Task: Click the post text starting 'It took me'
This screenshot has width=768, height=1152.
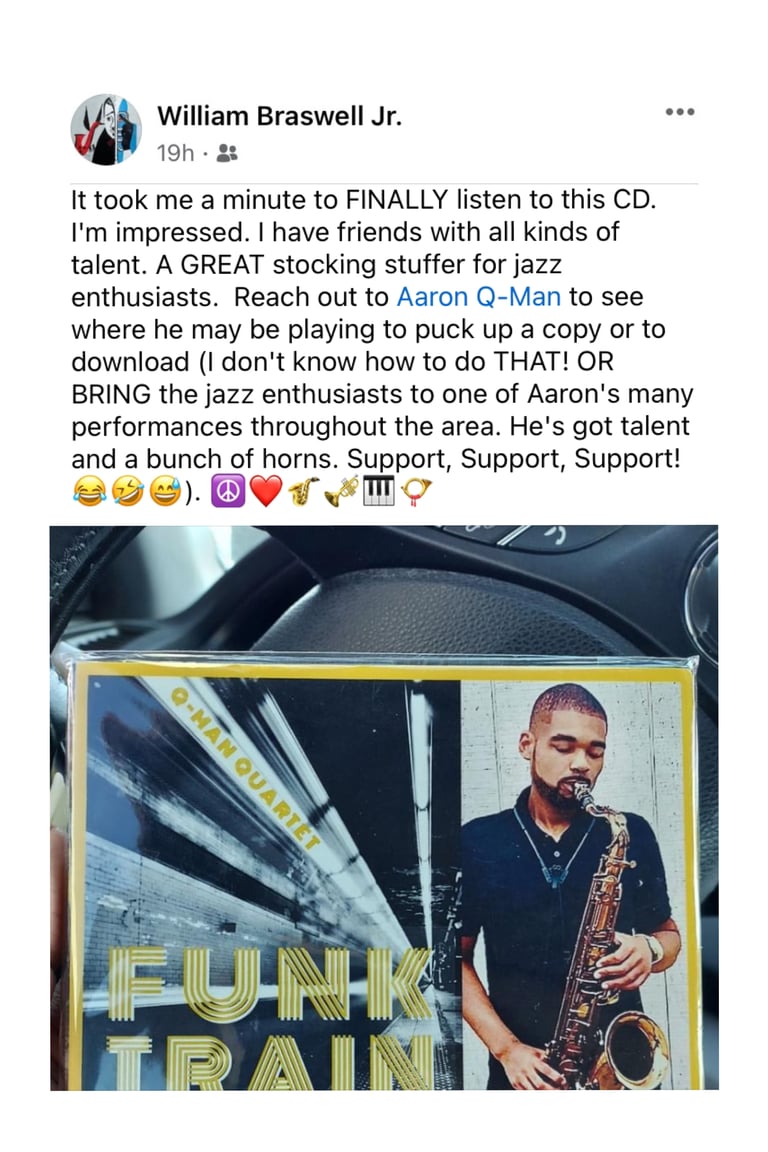Action: [x=382, y=329]
